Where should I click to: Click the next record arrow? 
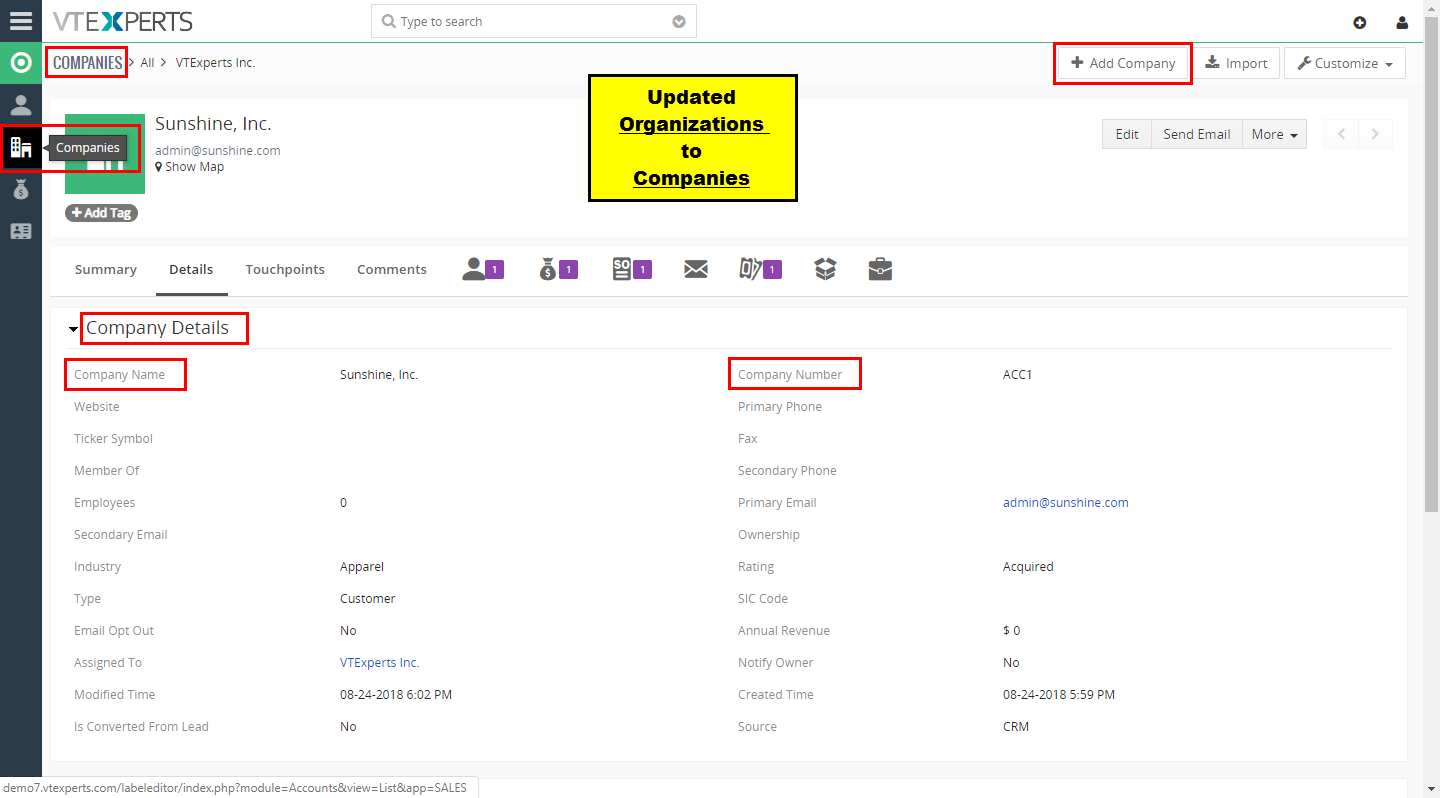pyautogui.click(x=1375, y=134)
